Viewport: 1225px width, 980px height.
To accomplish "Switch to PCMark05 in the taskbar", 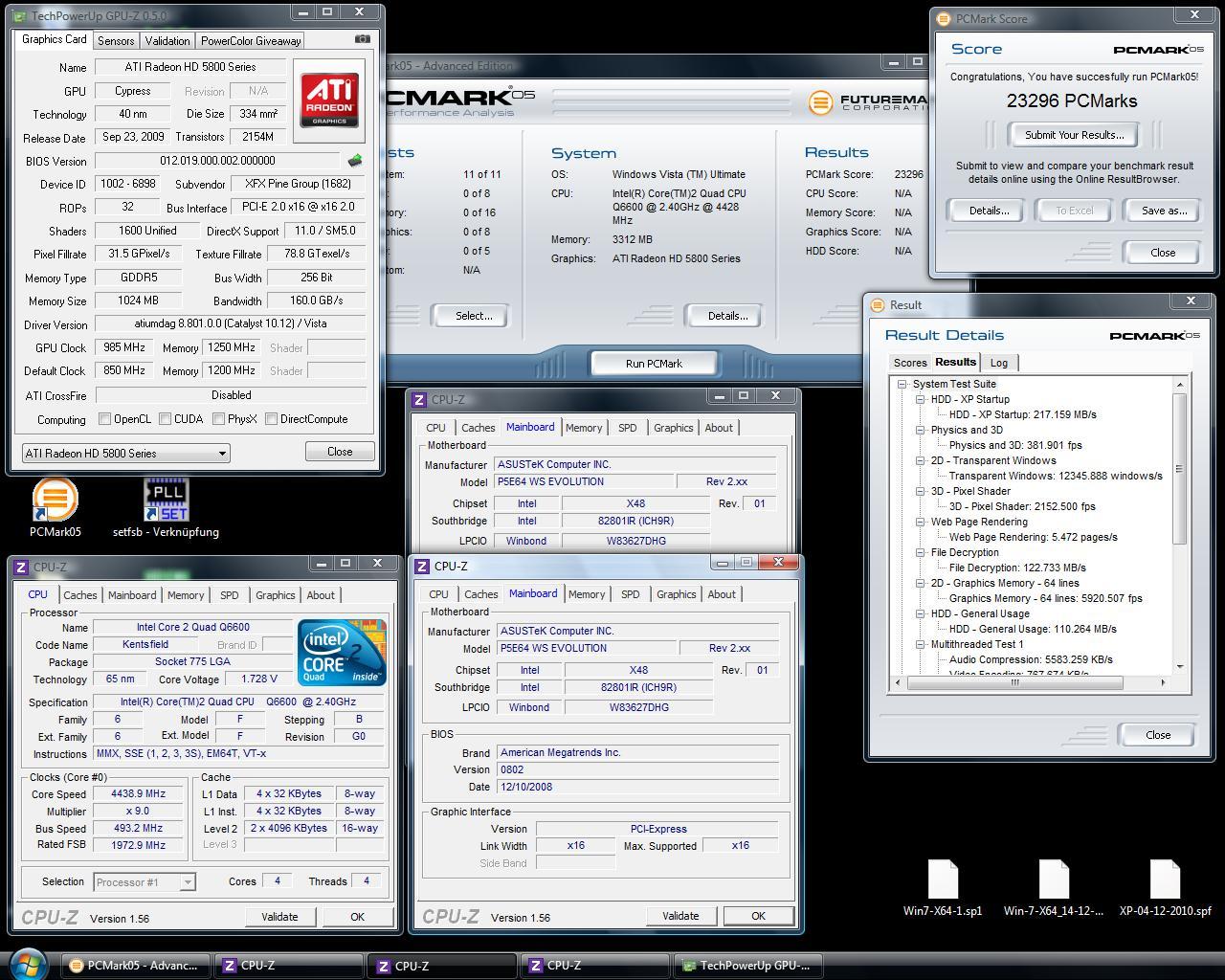I will (135, 966).
